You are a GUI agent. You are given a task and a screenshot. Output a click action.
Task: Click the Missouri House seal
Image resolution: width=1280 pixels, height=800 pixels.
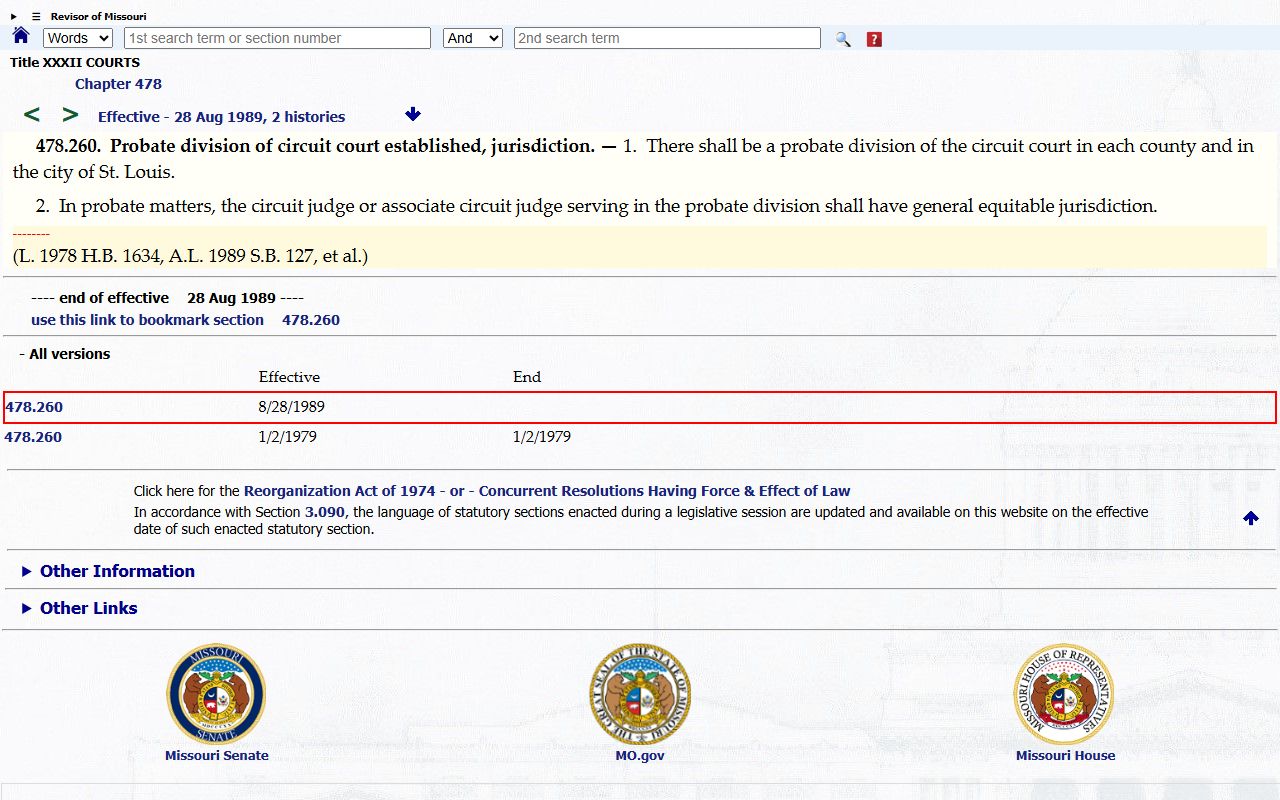point(1064,694)
